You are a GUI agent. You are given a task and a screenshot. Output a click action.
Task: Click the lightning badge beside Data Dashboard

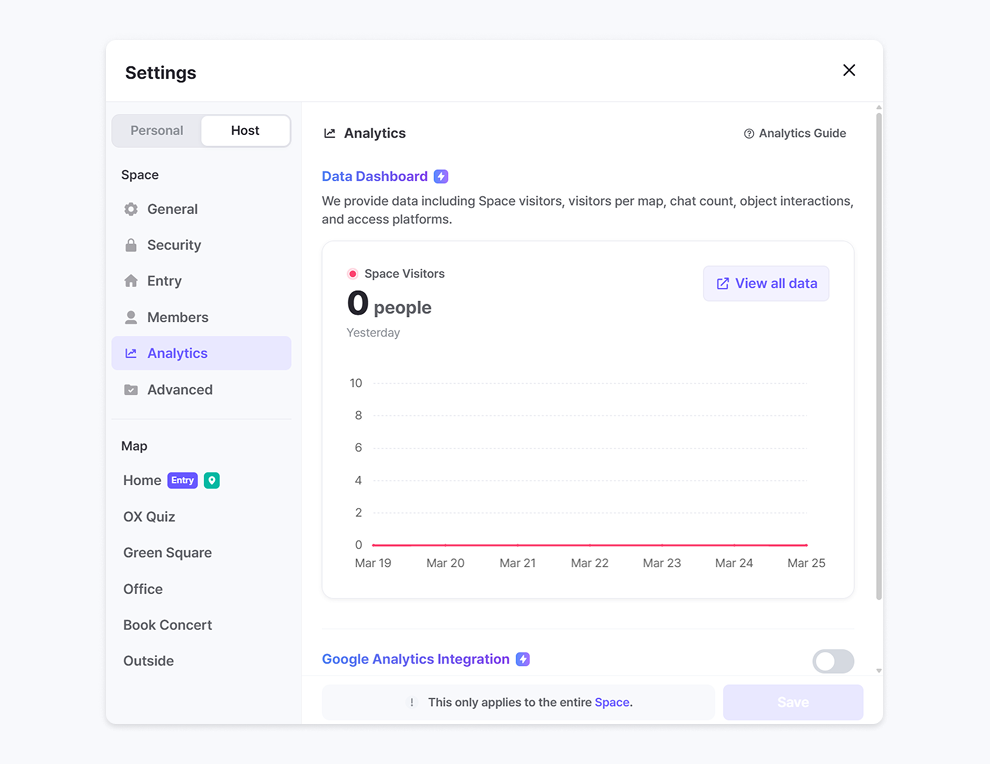click(441, 176)
